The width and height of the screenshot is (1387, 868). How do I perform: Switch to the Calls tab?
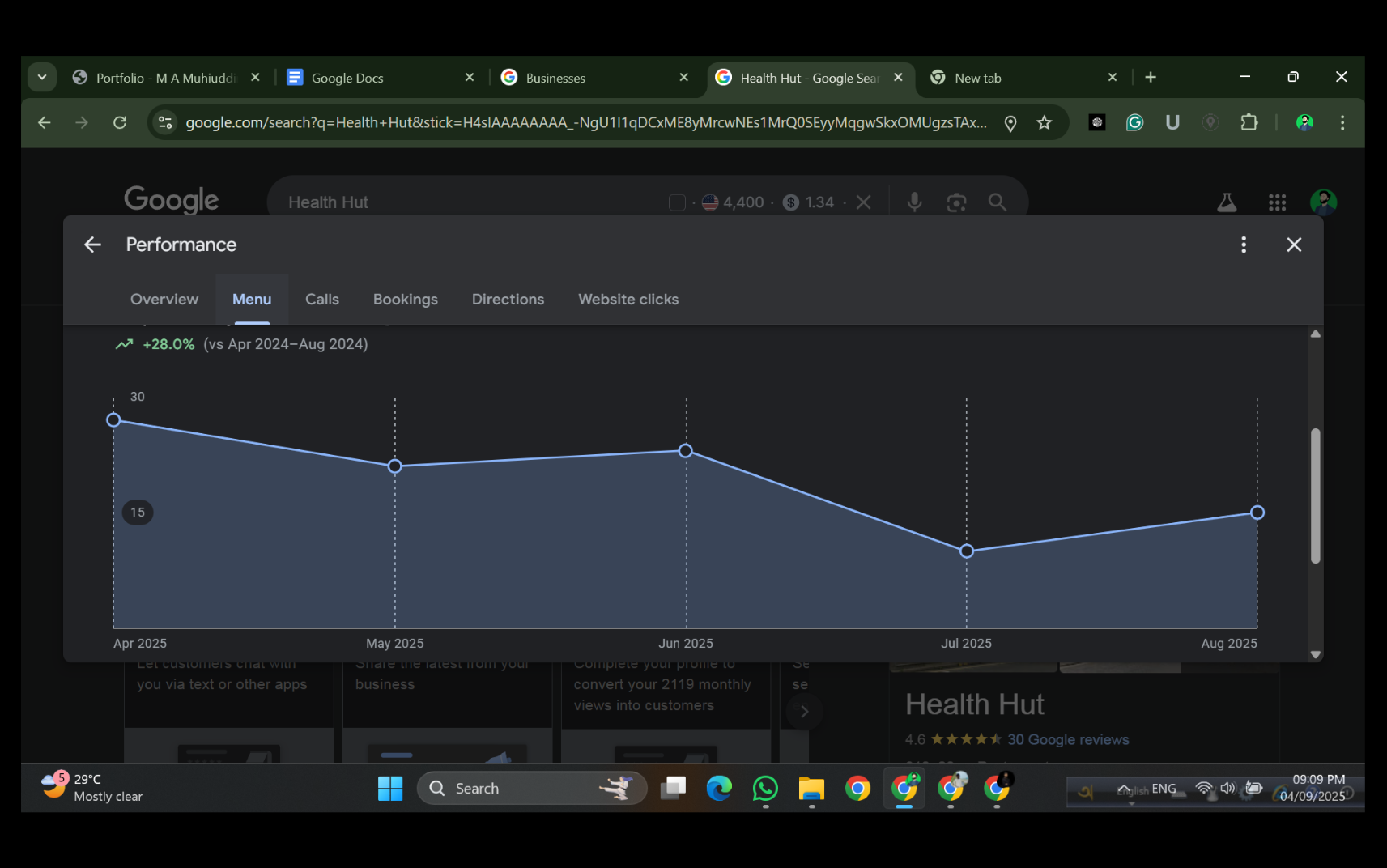point(321,300)
